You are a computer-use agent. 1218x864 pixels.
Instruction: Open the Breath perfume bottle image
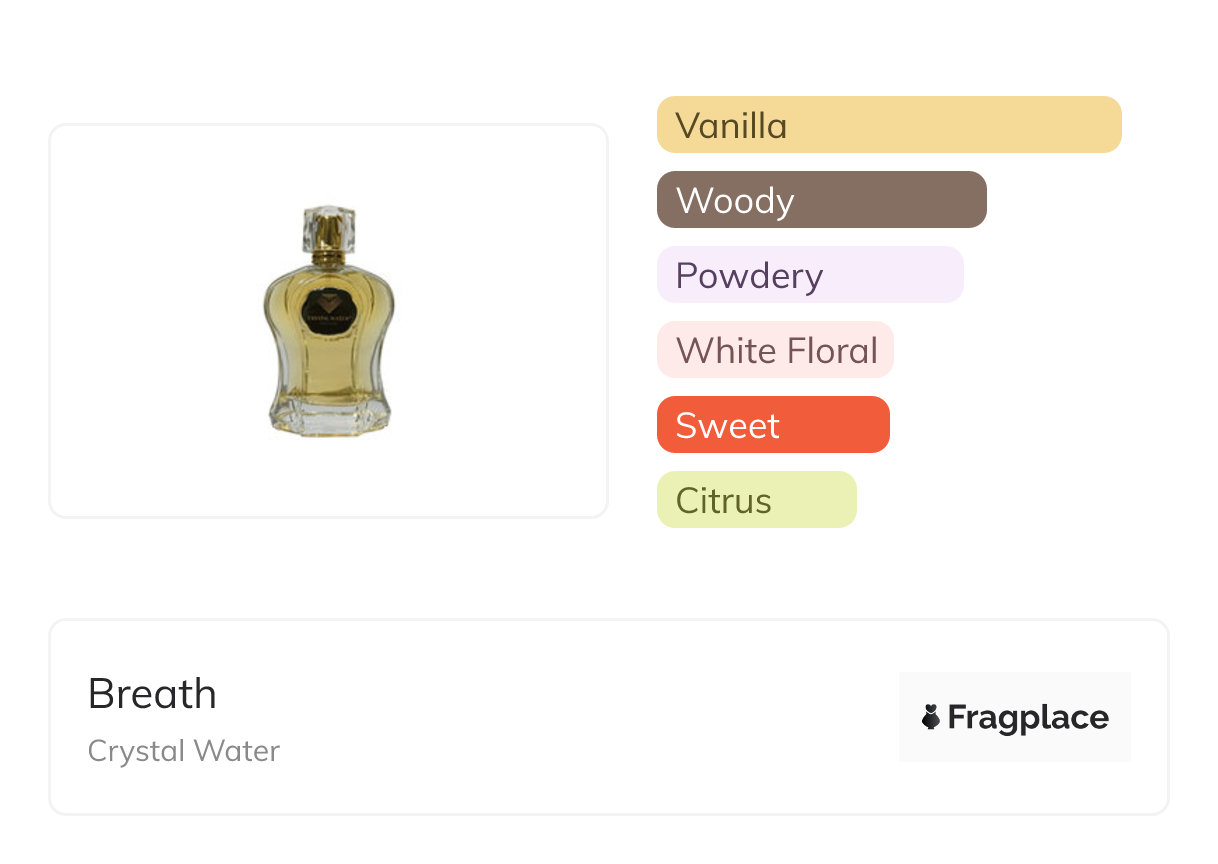pyautogui.click(x=329, y=320)
